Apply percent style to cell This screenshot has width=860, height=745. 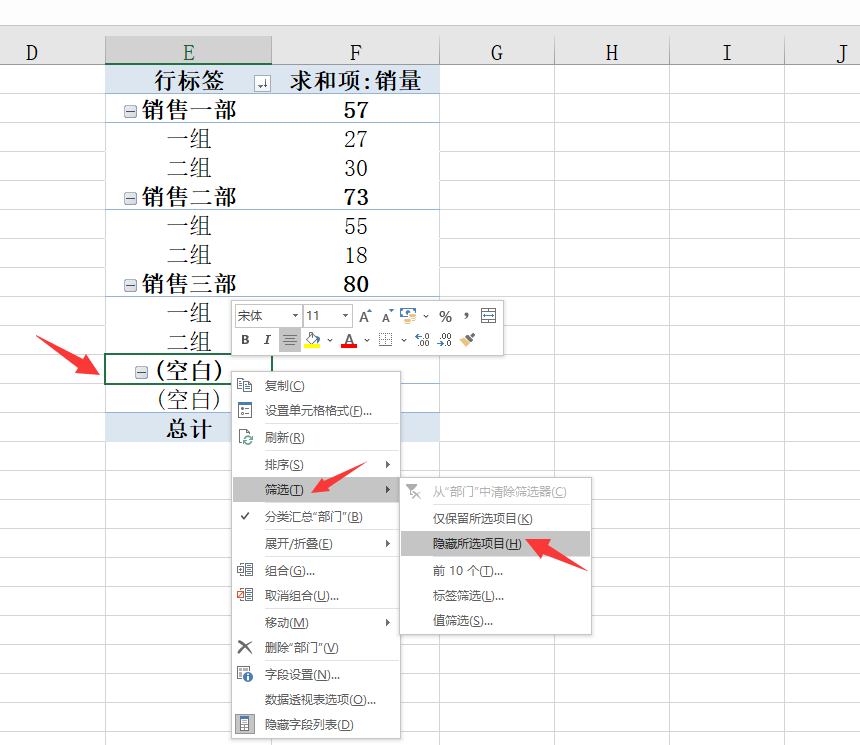(445, 317)
